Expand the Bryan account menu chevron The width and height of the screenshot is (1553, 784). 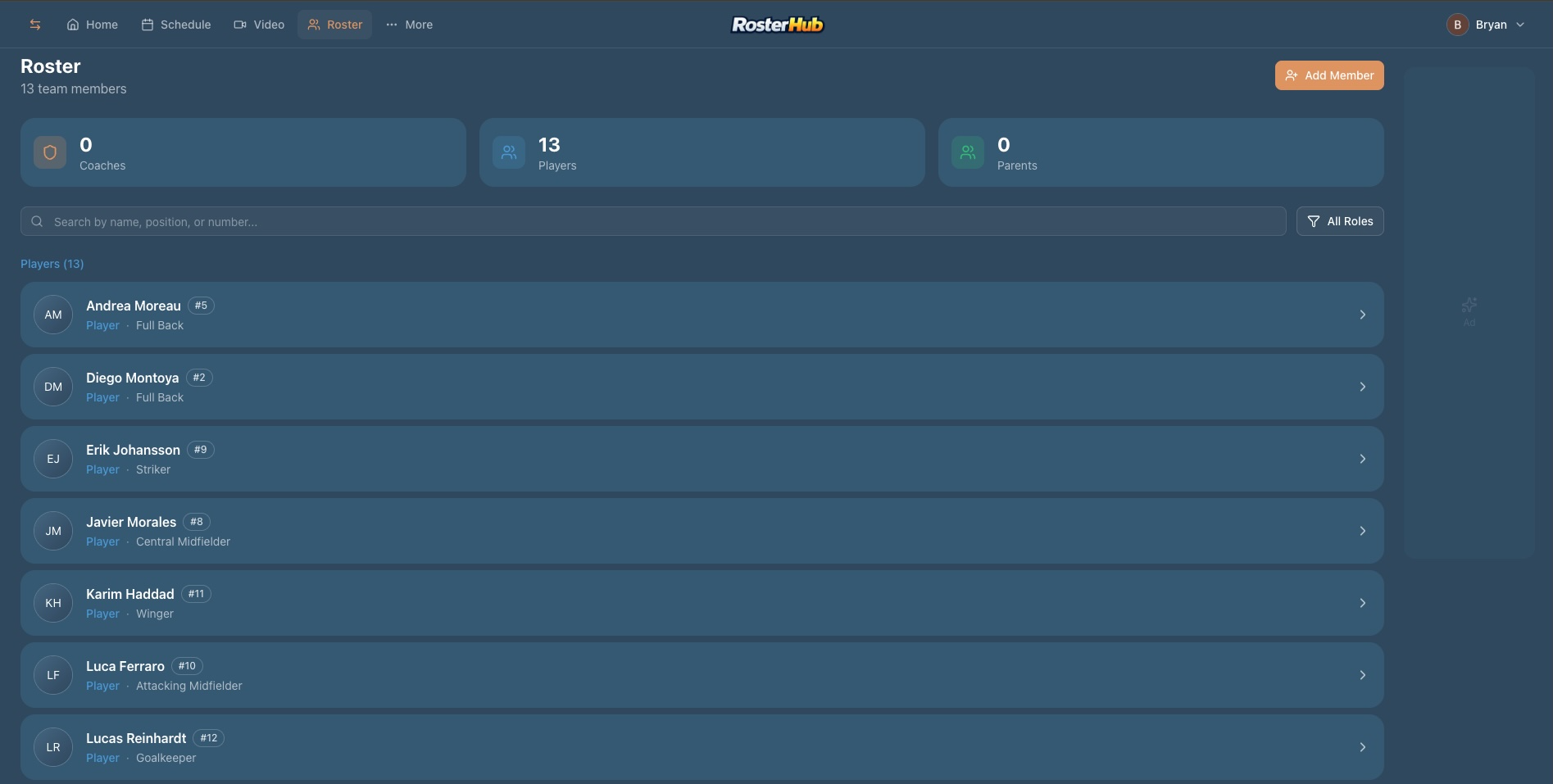pos(1520,25)
